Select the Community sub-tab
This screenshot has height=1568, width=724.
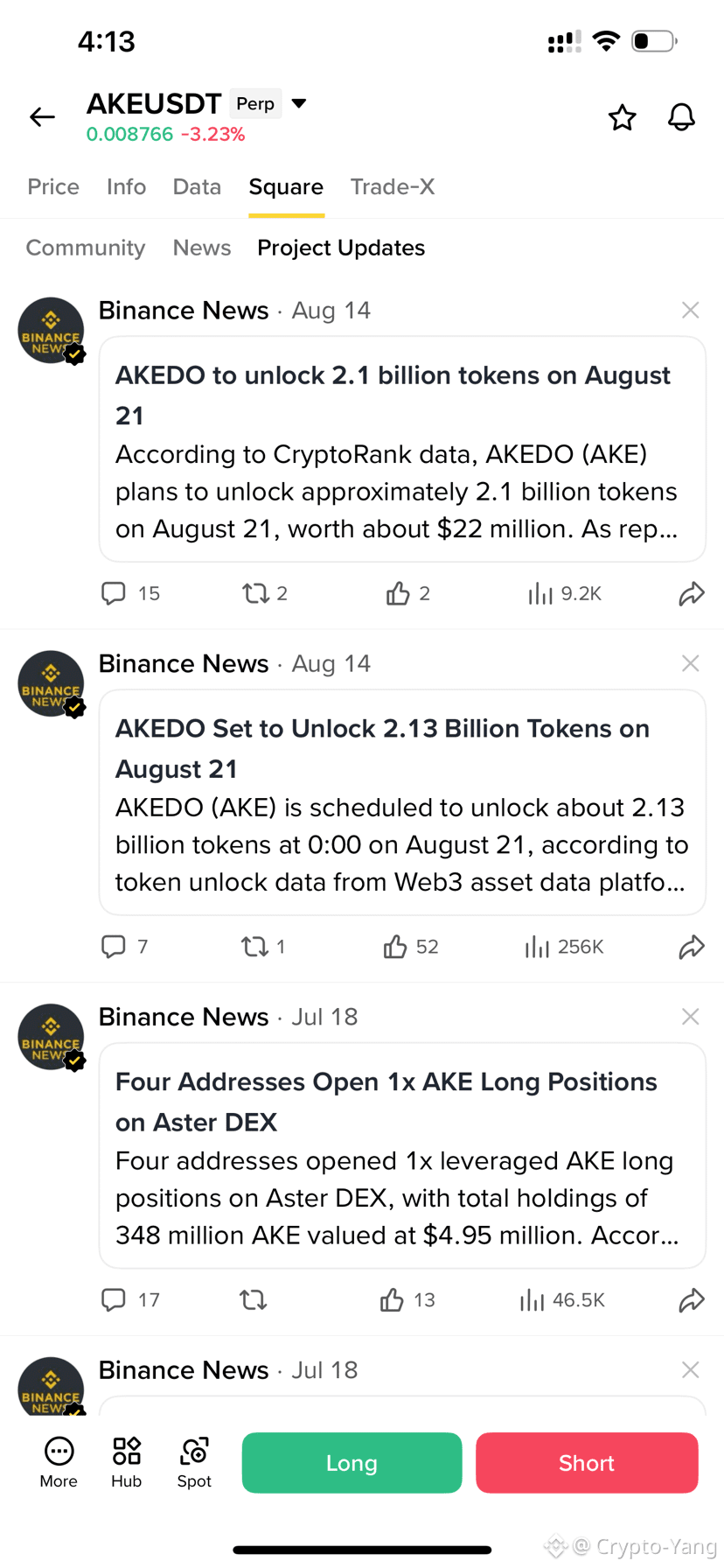[x=86, y=248]
